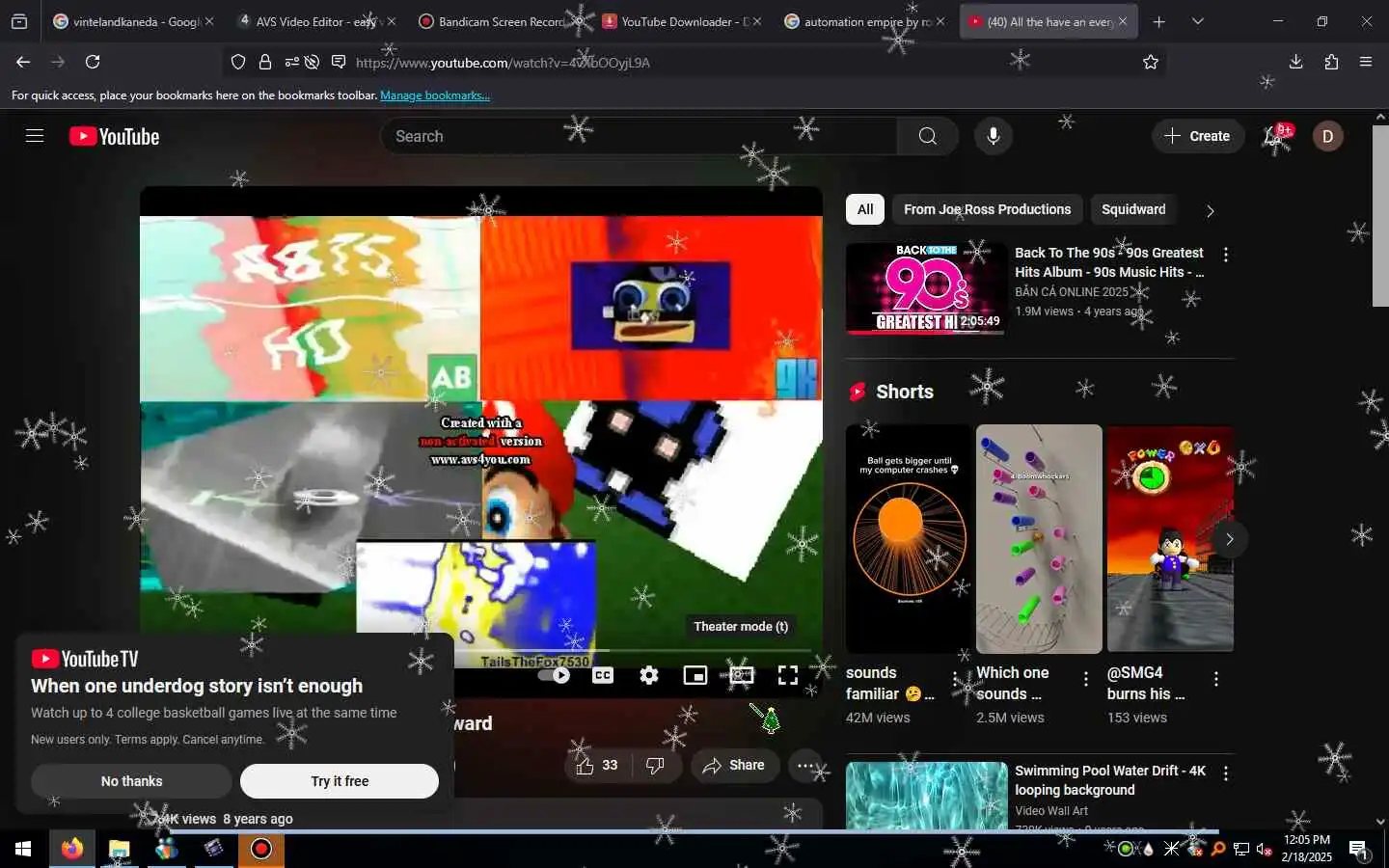Click the page vertical scrollbar thumb
This screenshot has height=868, width=1389.
coord(1380,216)
